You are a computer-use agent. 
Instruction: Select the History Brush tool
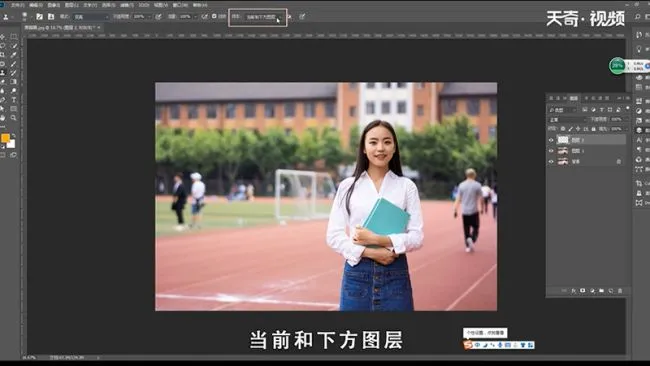point(14,73)
